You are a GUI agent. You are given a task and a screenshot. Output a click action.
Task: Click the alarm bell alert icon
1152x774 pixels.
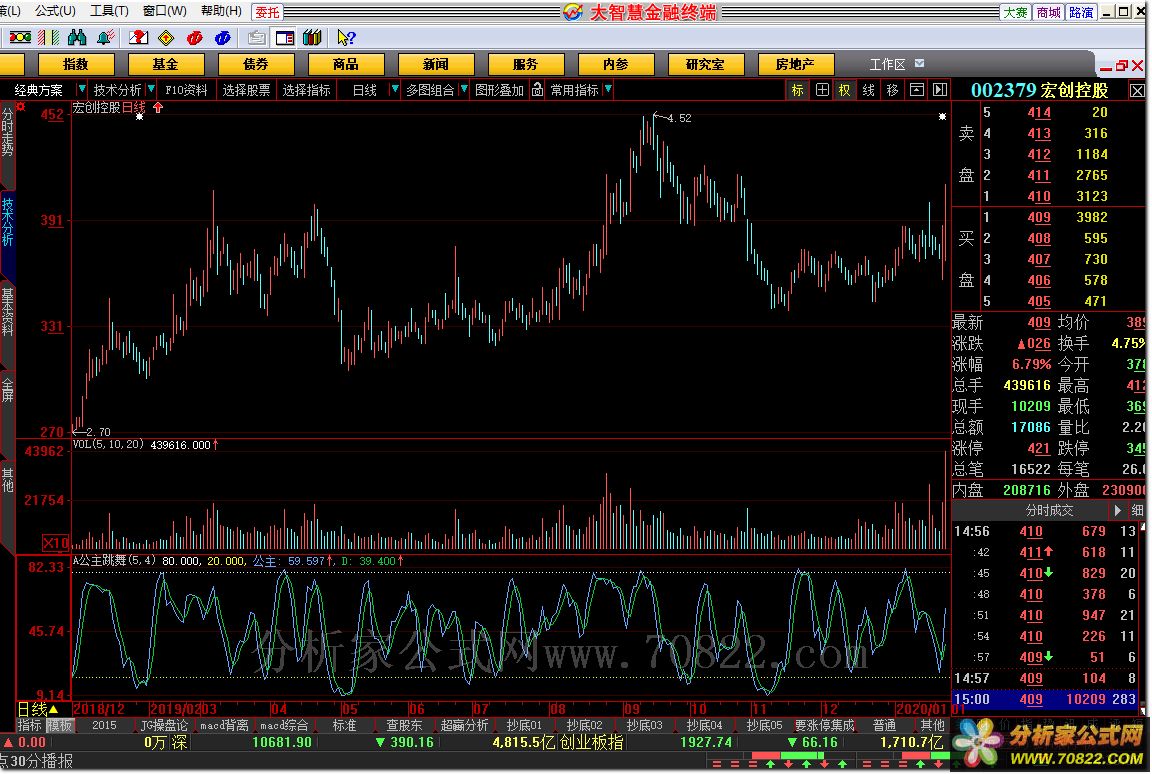coord(105,37)
